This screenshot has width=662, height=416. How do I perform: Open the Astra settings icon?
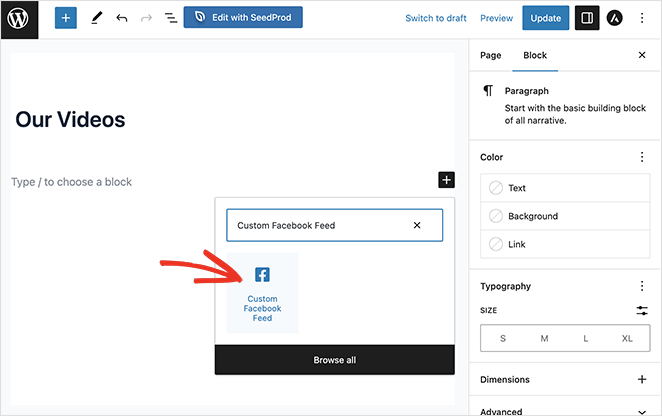pyautogui.click(x=615, y=18)
